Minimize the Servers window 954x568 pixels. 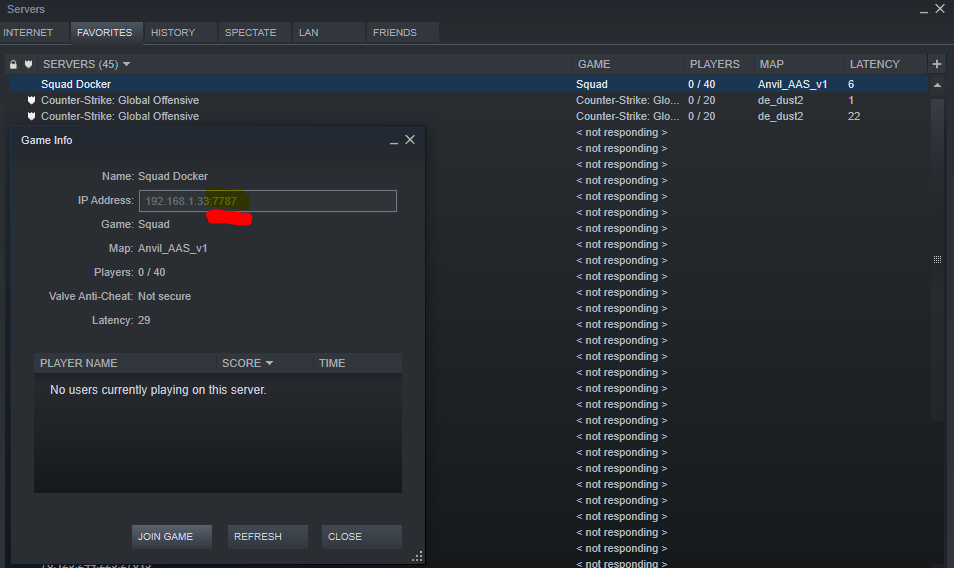[x=924, y=10]
